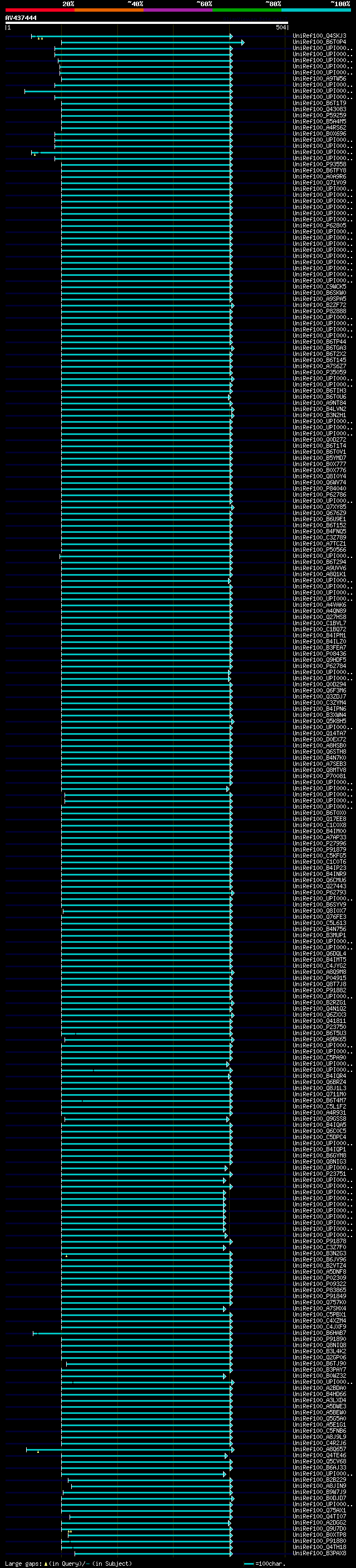Click the UniRef100_Q9U7D0 label
The image size is (356, 1568).
pos(319,1529)
